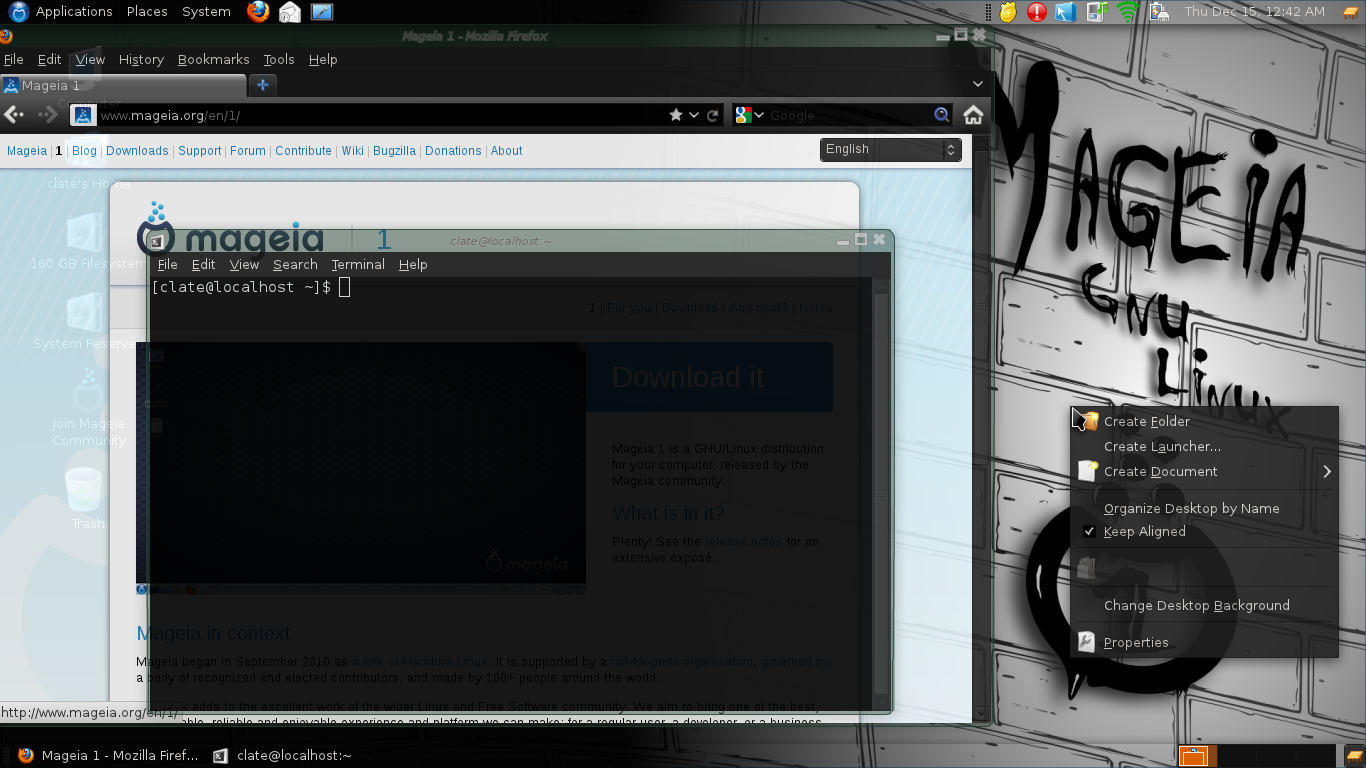This screenshot has width=1366, height=768.
Task: Open Firefox Bookmarks menu
Action: [x=213, y=60]
